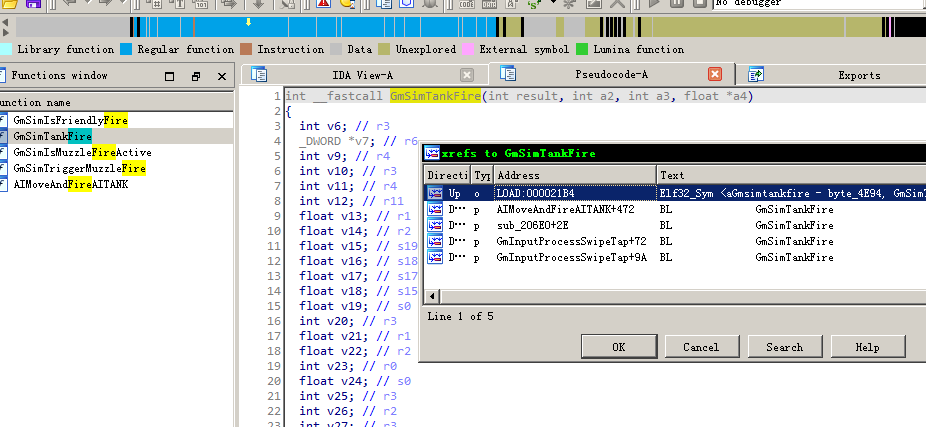Click OK in the xrefs dialog

click(618, 347)
